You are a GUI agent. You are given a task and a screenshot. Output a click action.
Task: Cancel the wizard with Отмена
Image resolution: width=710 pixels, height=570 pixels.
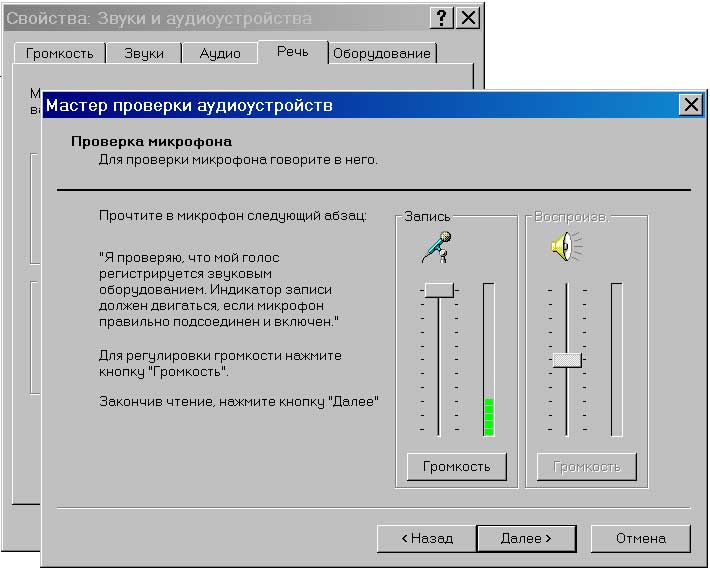pos(641,538)
